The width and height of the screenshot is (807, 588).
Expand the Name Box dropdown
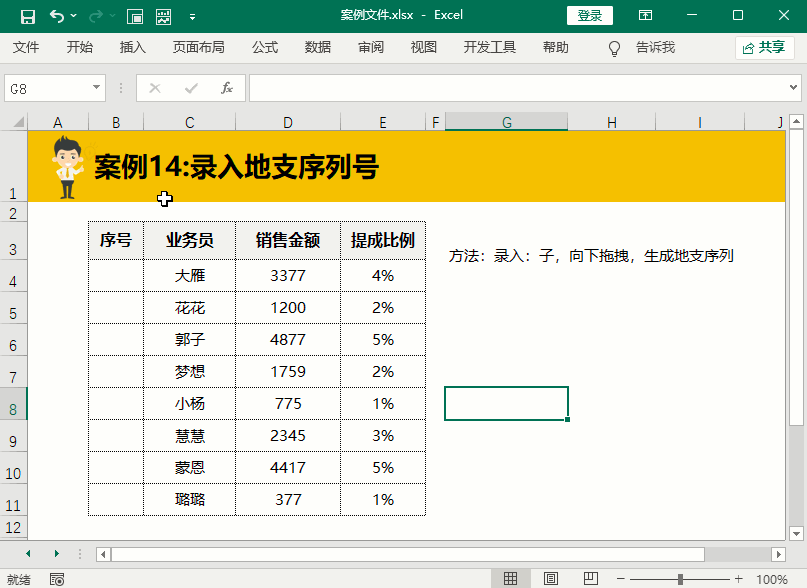[97, 88]
